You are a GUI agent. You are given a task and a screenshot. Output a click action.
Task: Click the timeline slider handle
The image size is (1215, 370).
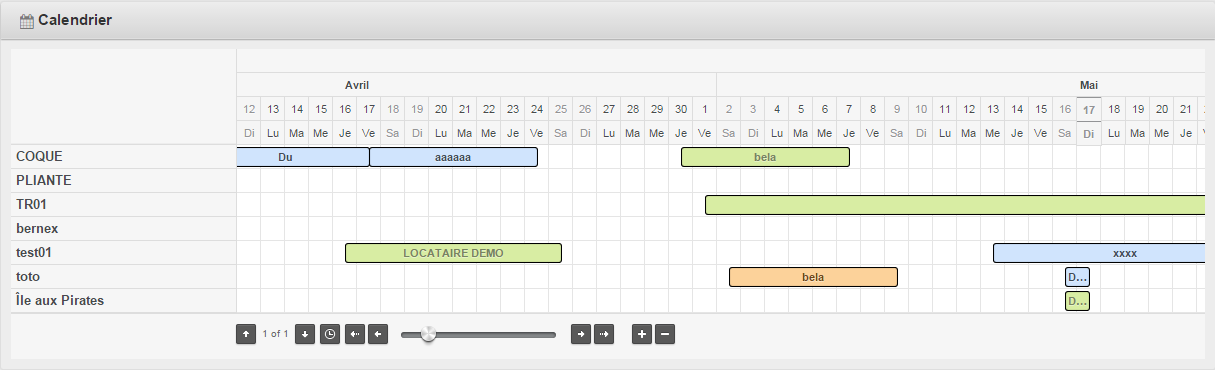[x=428, y=334]
